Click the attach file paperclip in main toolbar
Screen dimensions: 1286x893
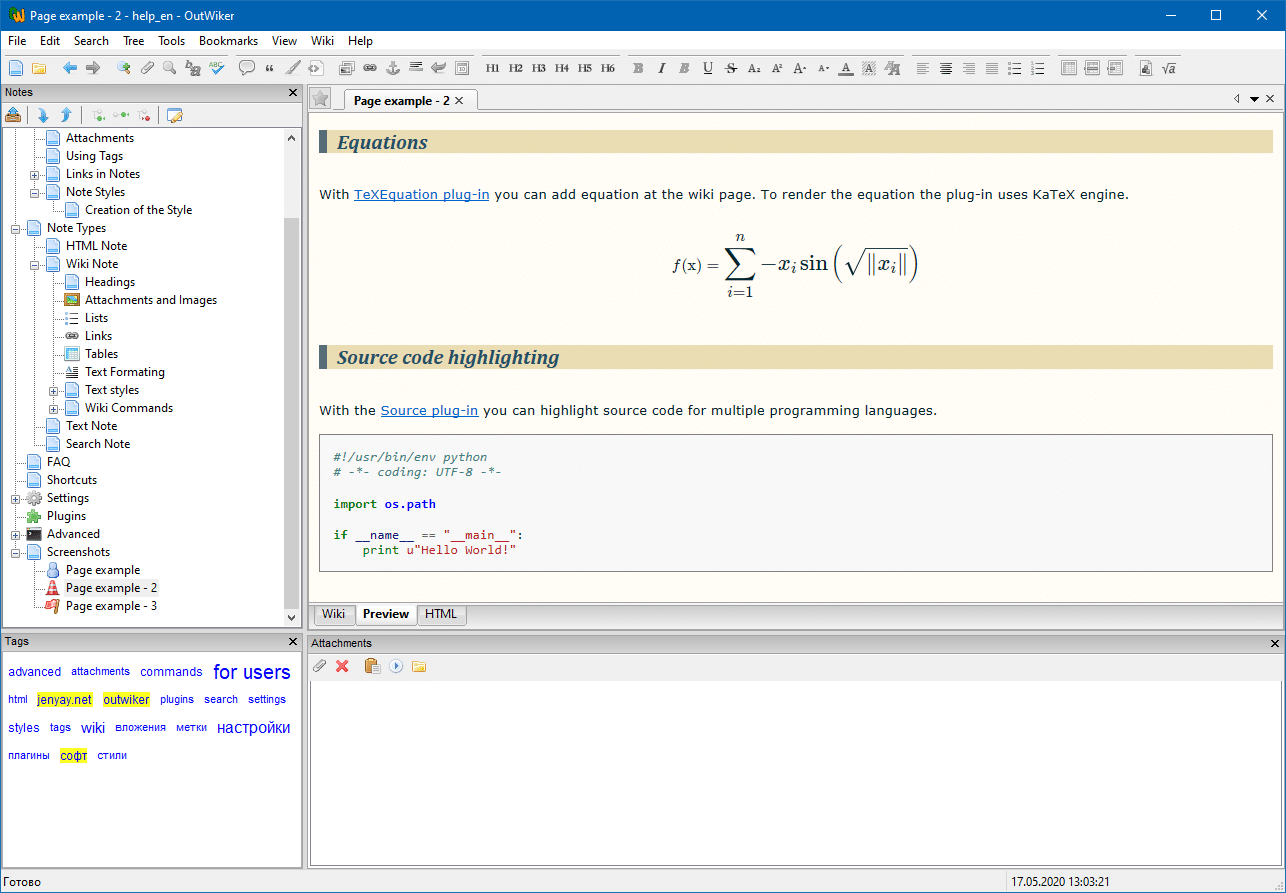coord(147,68)
